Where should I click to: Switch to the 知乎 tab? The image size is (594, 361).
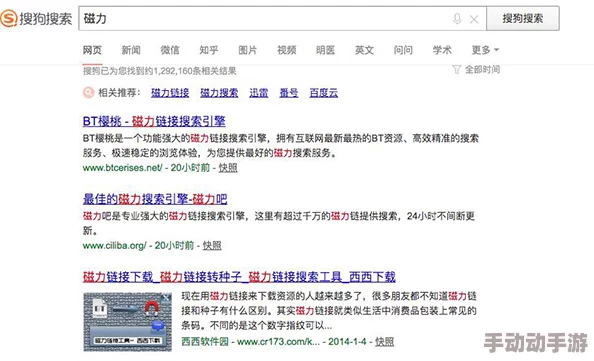tap(209, 50)
